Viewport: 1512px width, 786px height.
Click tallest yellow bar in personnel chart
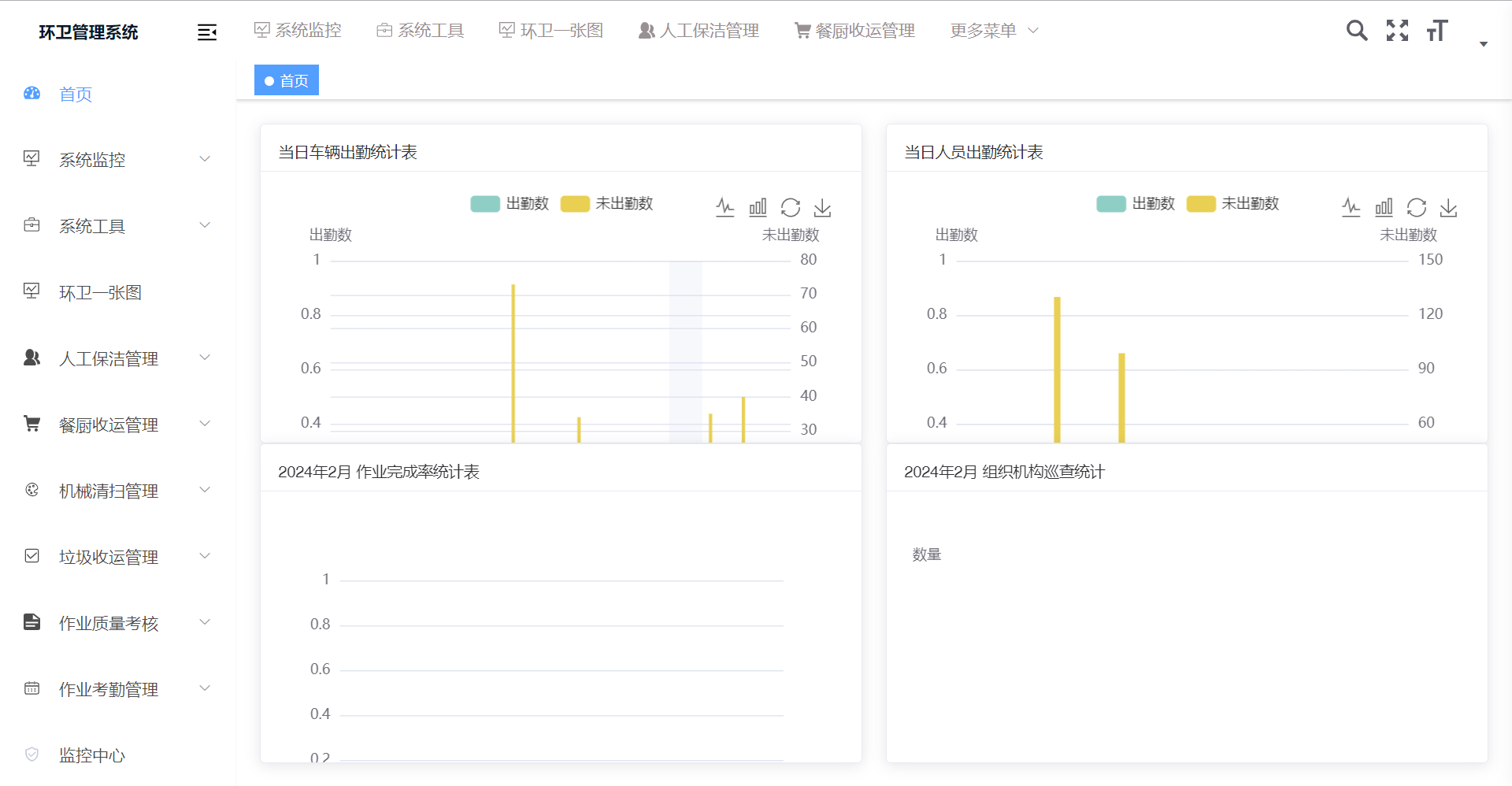click(x=1058, y=369)
